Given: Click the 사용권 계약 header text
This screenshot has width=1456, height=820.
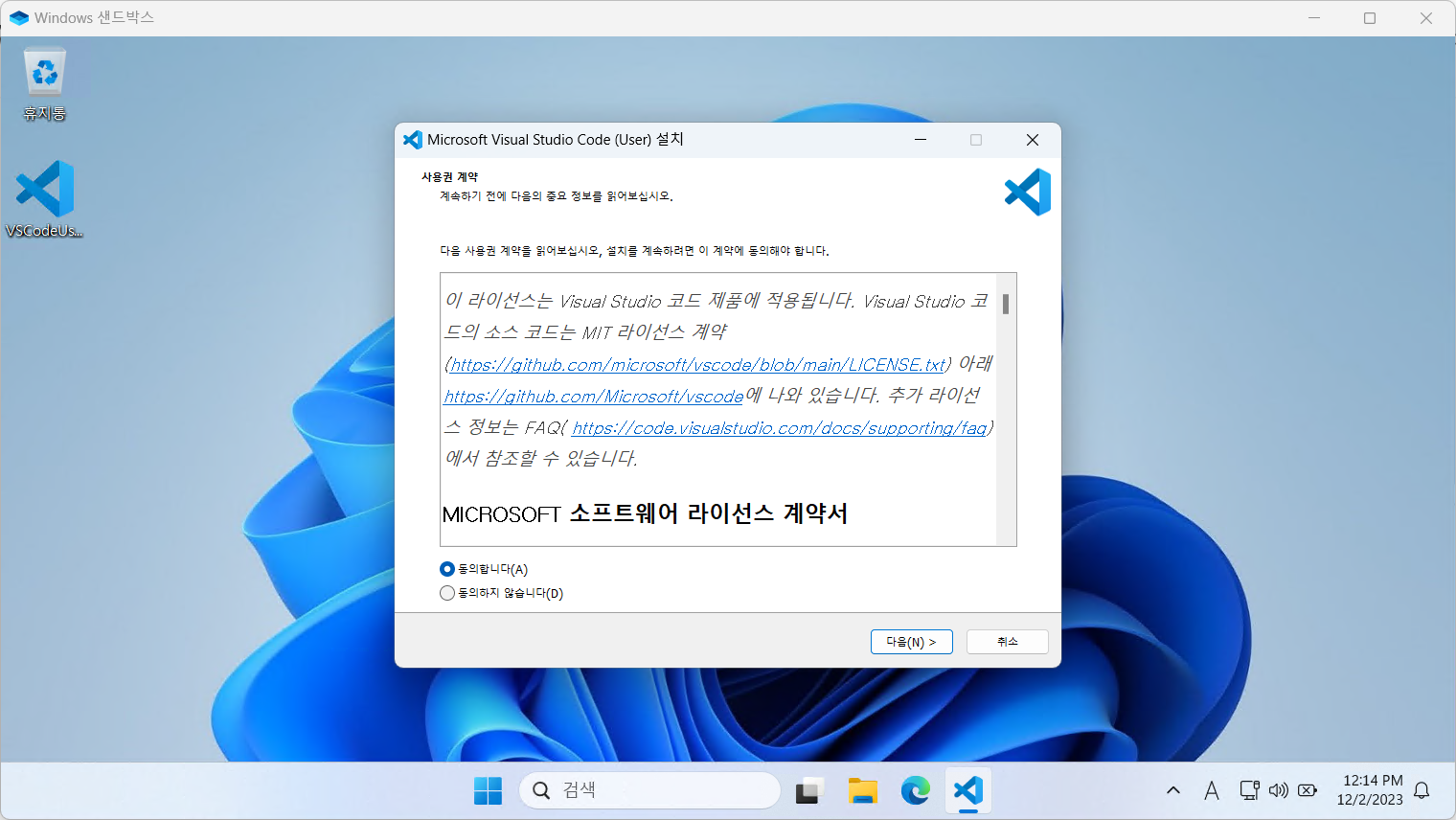Looking at the screenshot, I should coord(449,177).
